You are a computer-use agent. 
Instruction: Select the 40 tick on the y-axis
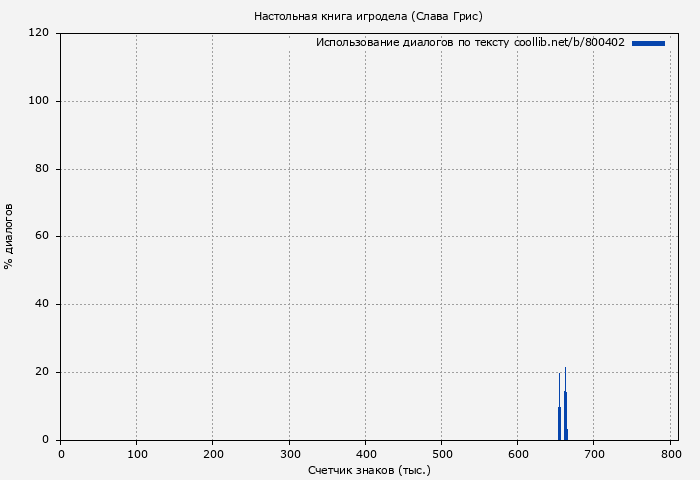coord(43,304)
